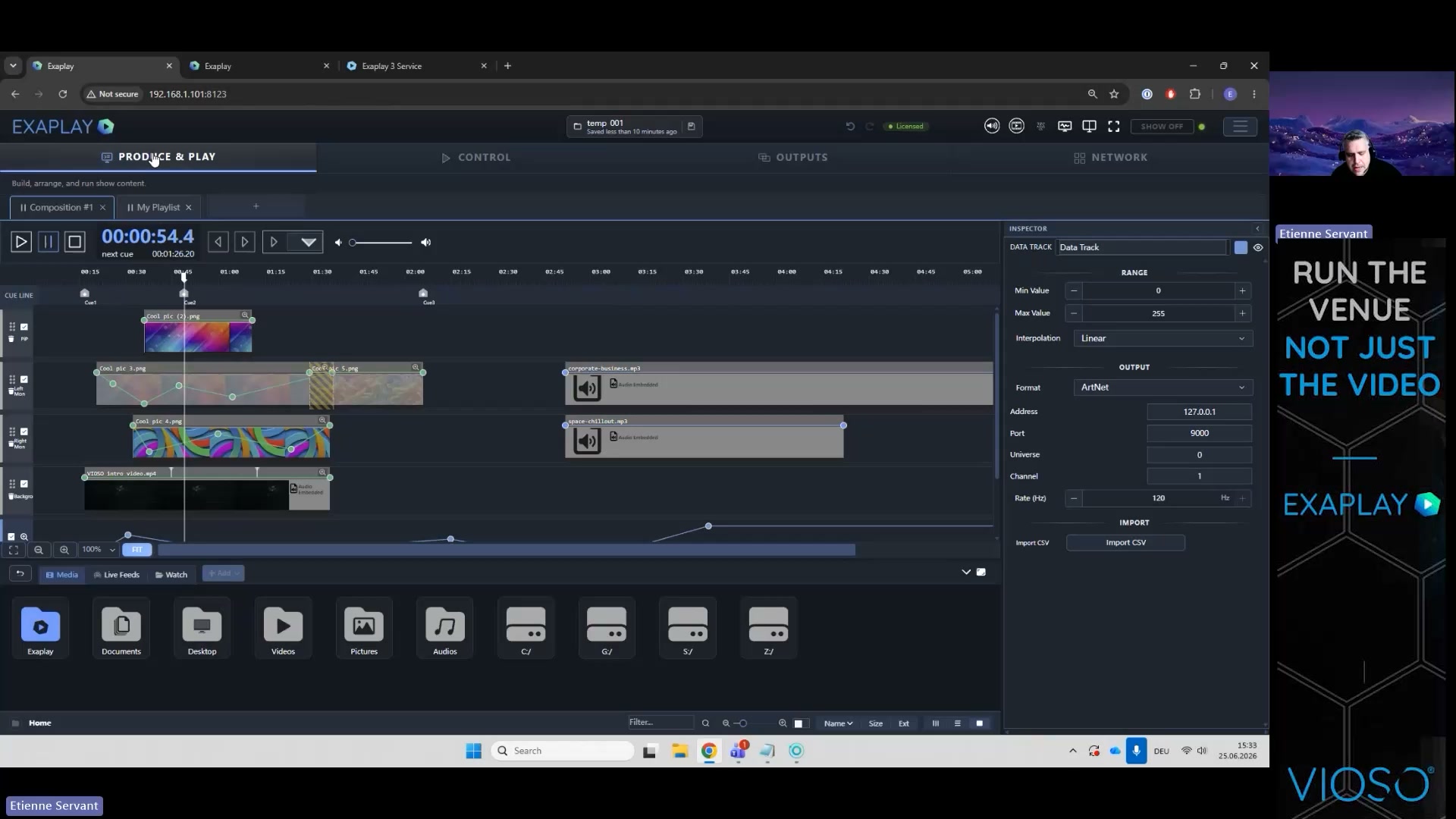Enter fullscreen mode from header
1456x819 pixels.
(1113, 127)
